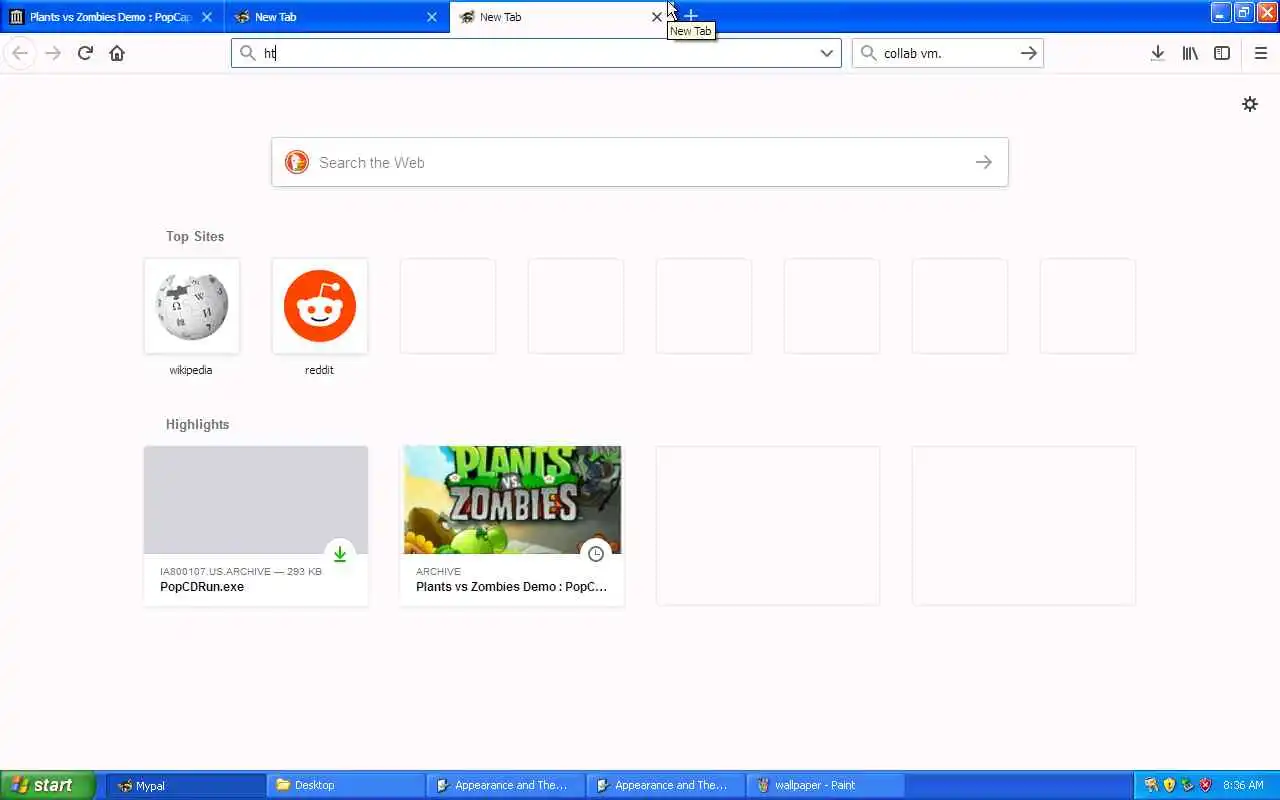Click the Highlights heading
The image size is (1280, 800).
(197, 424)
